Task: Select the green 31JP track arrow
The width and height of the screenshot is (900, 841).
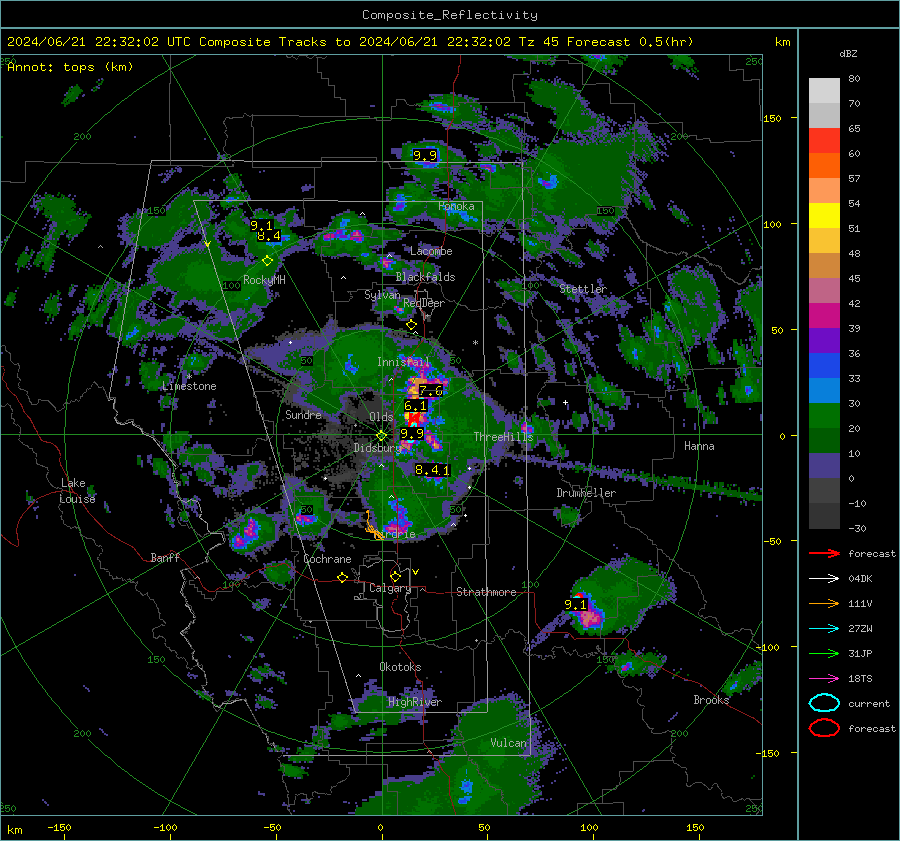Action: (x=824, y=653)
